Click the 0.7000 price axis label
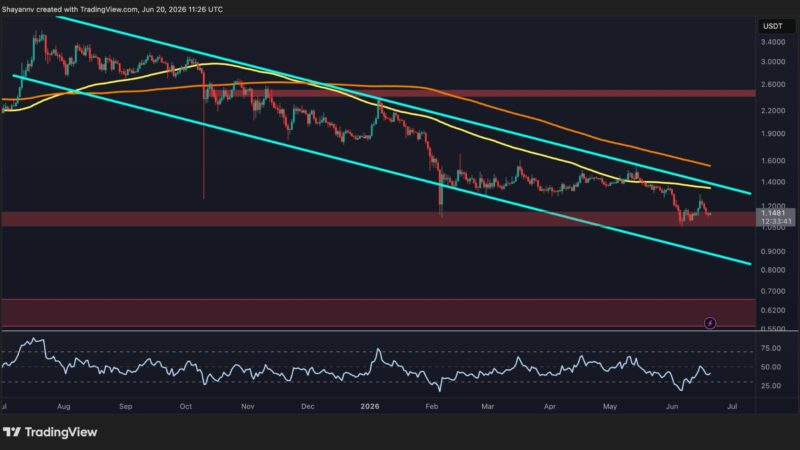800x450 pixels. 772,291
